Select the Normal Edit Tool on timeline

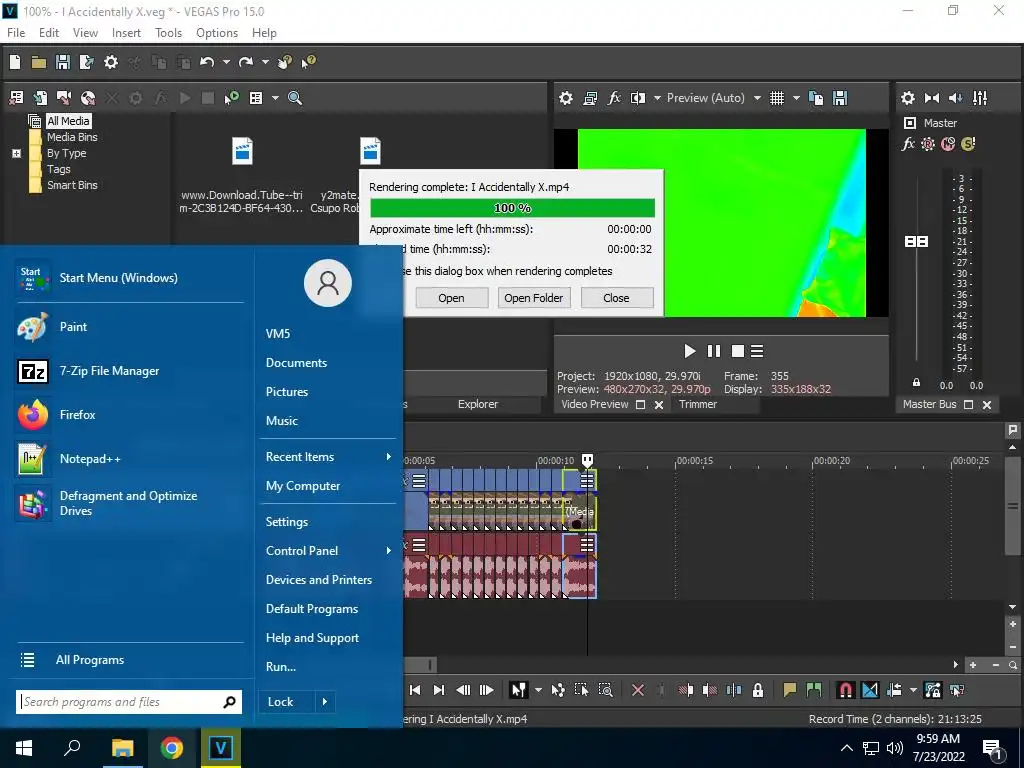click(x=519, y=690)
